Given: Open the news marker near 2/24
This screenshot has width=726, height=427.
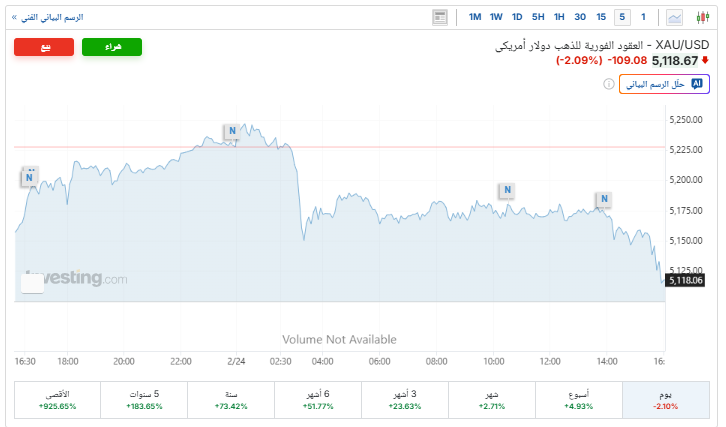Looking at the screenshot, I should coord(231,131).
